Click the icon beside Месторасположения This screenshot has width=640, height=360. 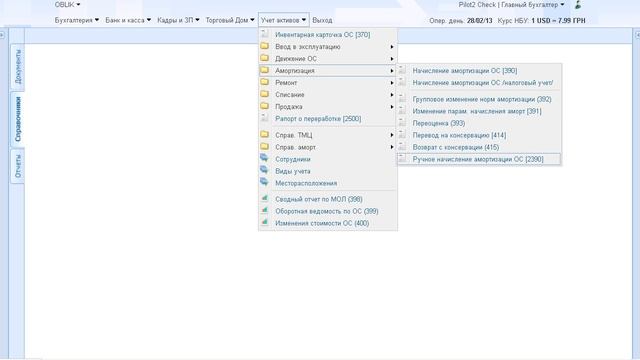264,182
